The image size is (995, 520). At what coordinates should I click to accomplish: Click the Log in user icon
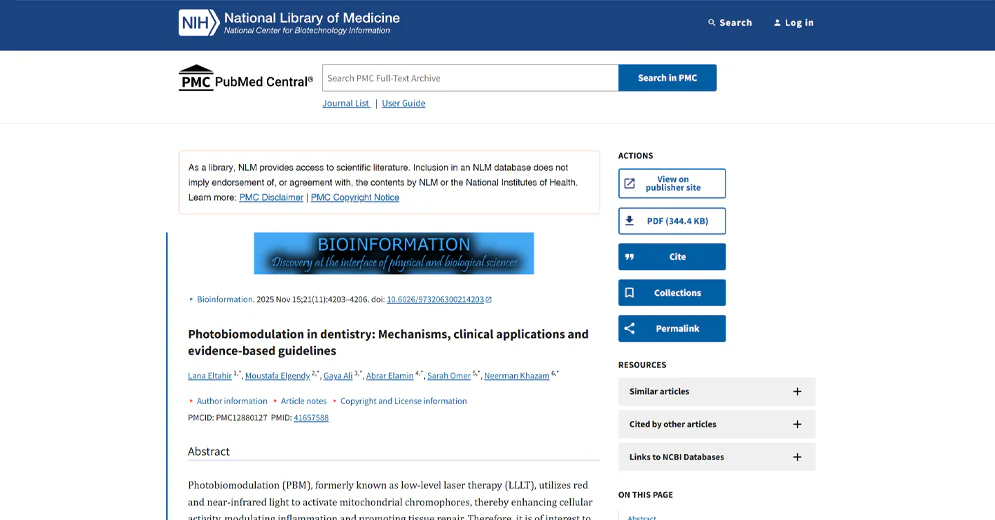coord(777,23)
